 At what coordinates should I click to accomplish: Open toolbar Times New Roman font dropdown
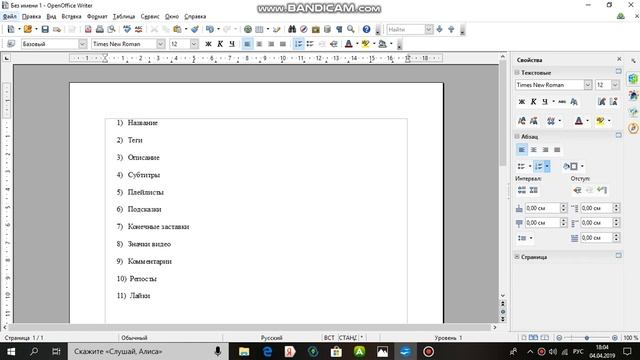160,44
